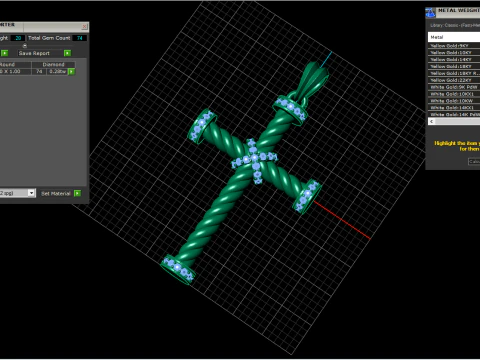Select Yellow Gold 9KY in metal list
The height and width of the screenshot is (360, 480).
click(x=454, y=46)
